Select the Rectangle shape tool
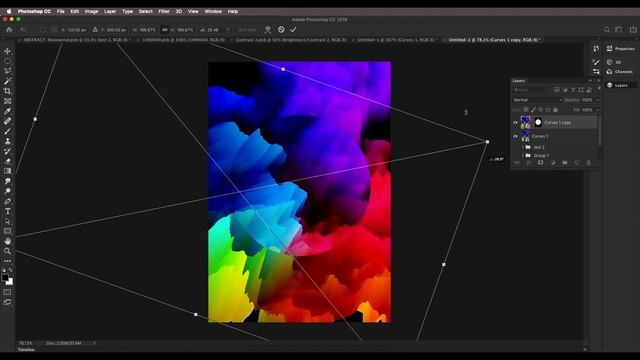This screenshot has height=360, width=640. [7, 231]
